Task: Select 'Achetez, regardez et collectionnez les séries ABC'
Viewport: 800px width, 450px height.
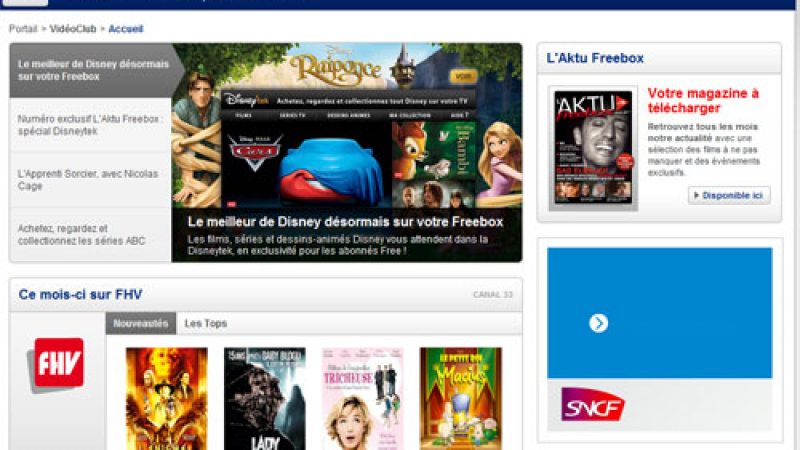Action: [x=91, y=235]
